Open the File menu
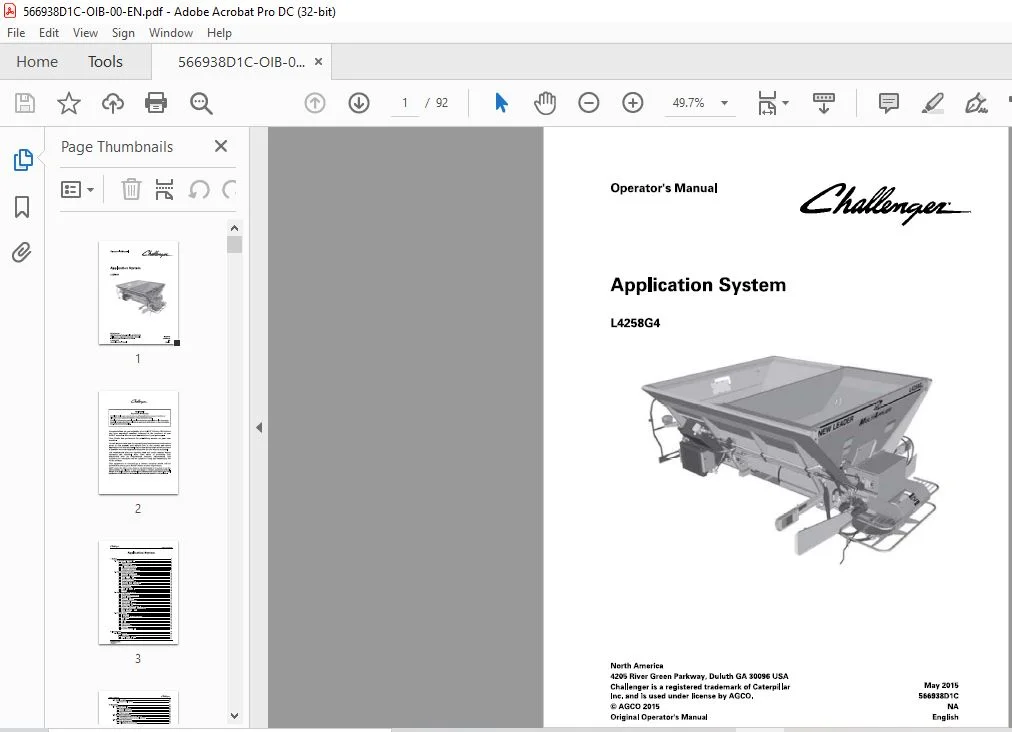1012x732 pixels. pos(16,33)
